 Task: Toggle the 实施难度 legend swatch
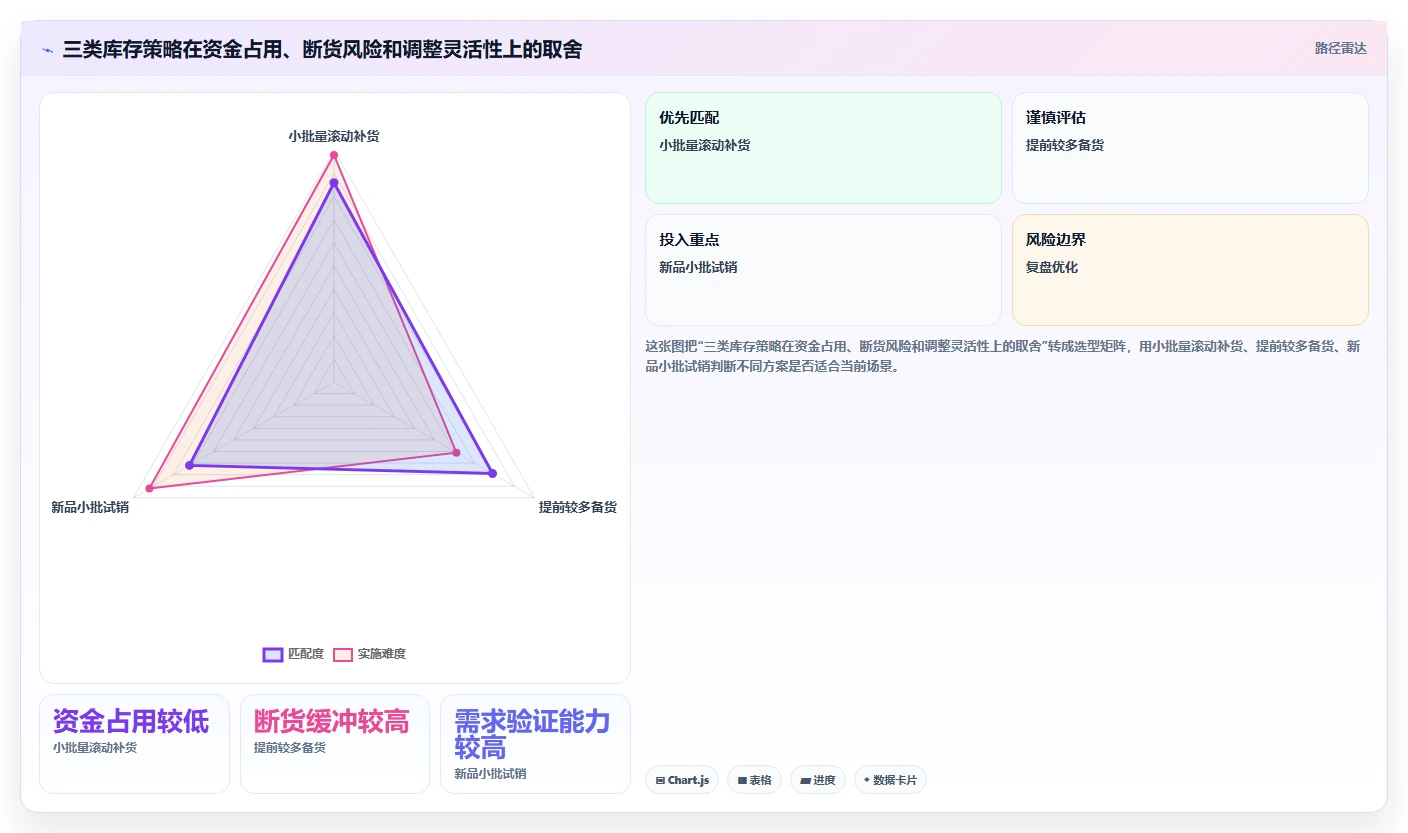pos(343,654)
